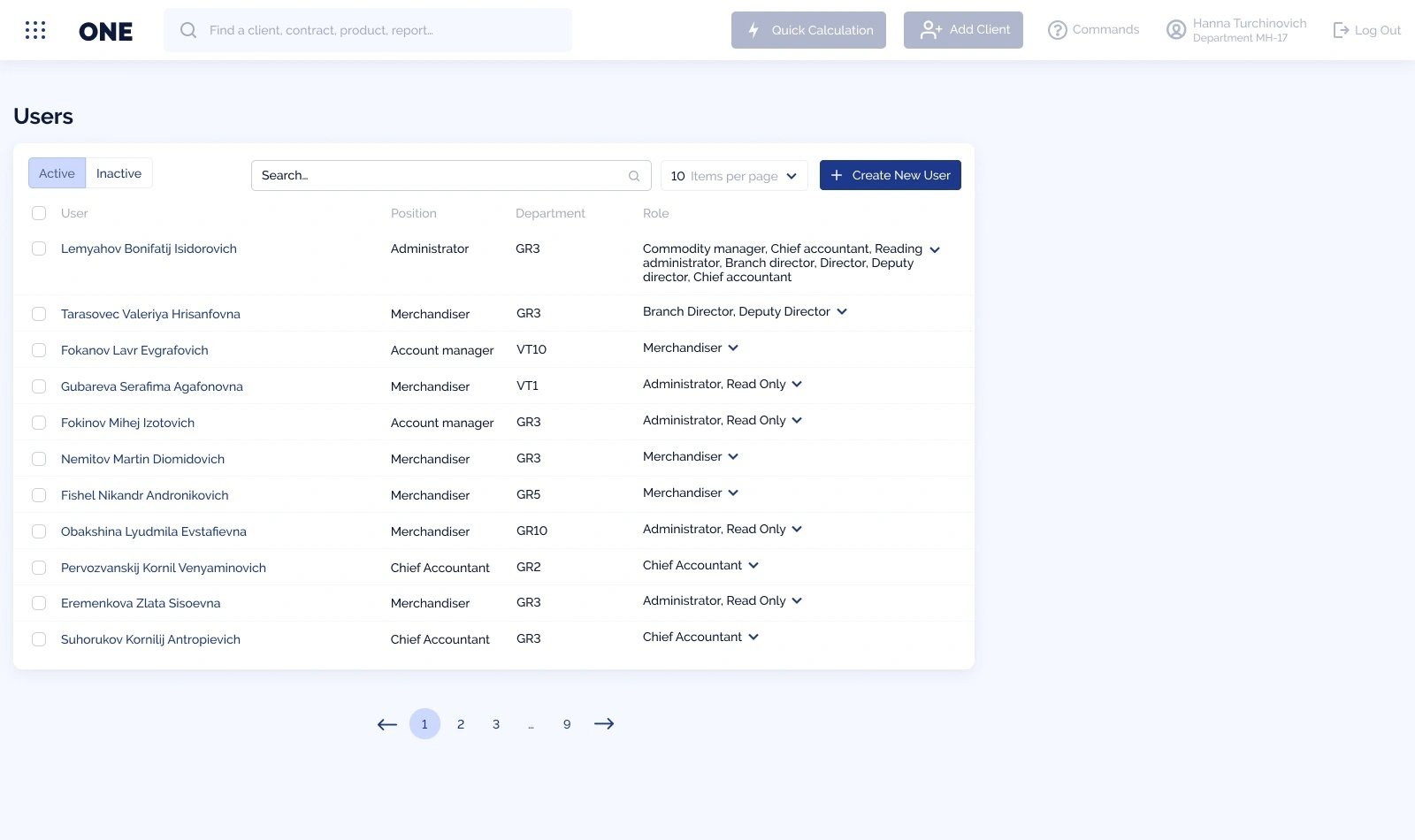Open user Tarasovec Valeriya Hrisanfovna

click(150, 314)
